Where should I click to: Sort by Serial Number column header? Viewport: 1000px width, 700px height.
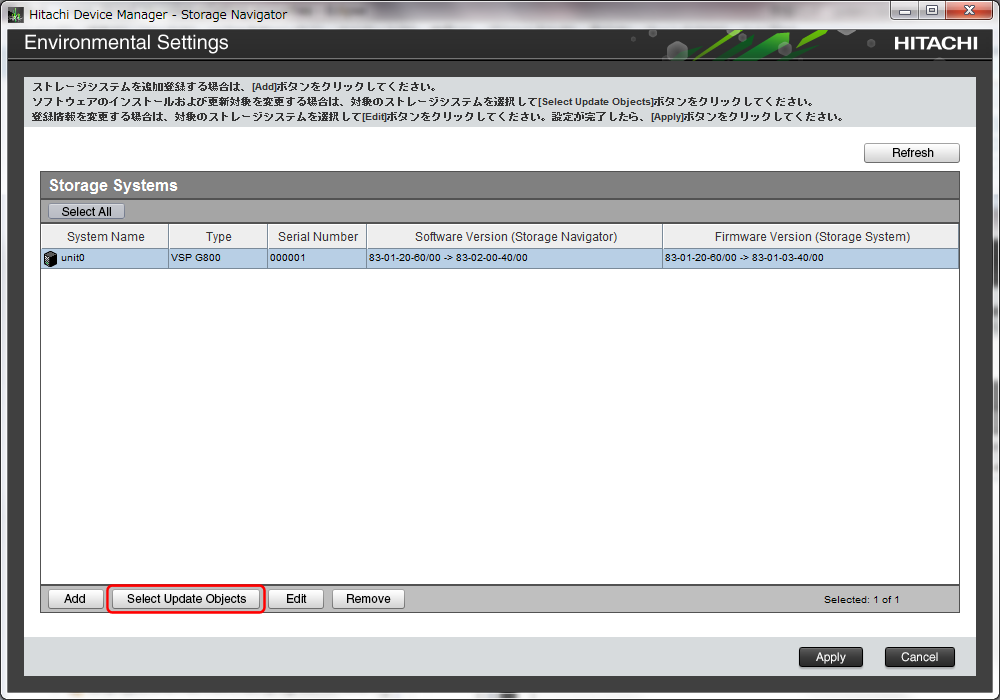318,237
